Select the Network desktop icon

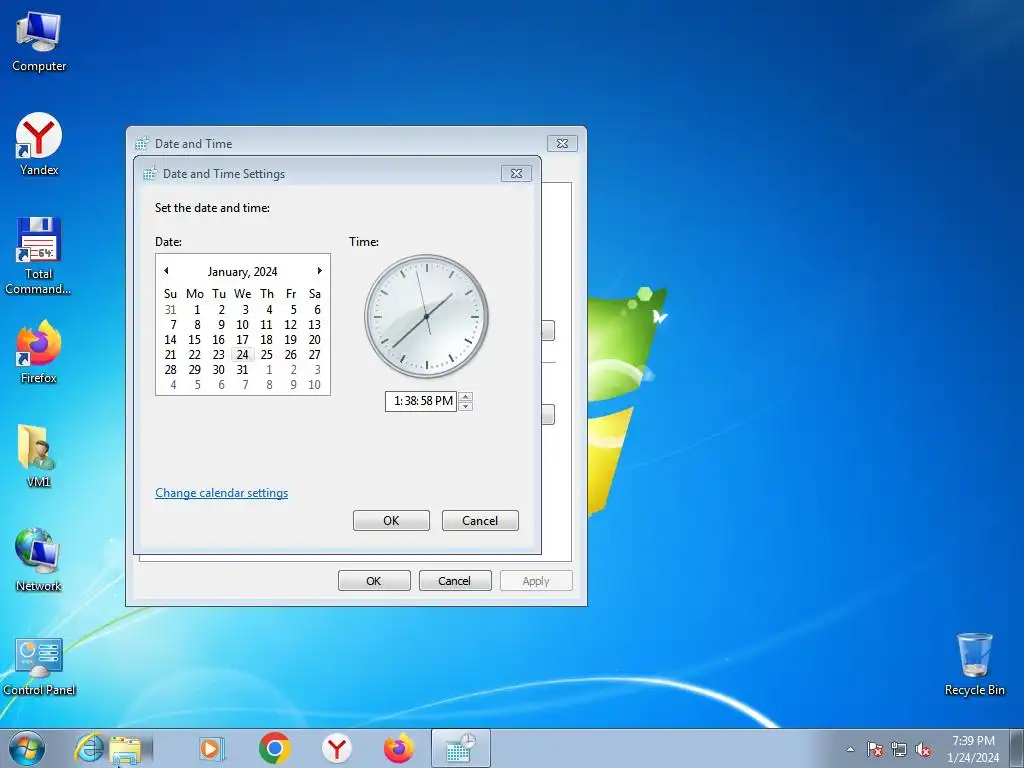39,560
